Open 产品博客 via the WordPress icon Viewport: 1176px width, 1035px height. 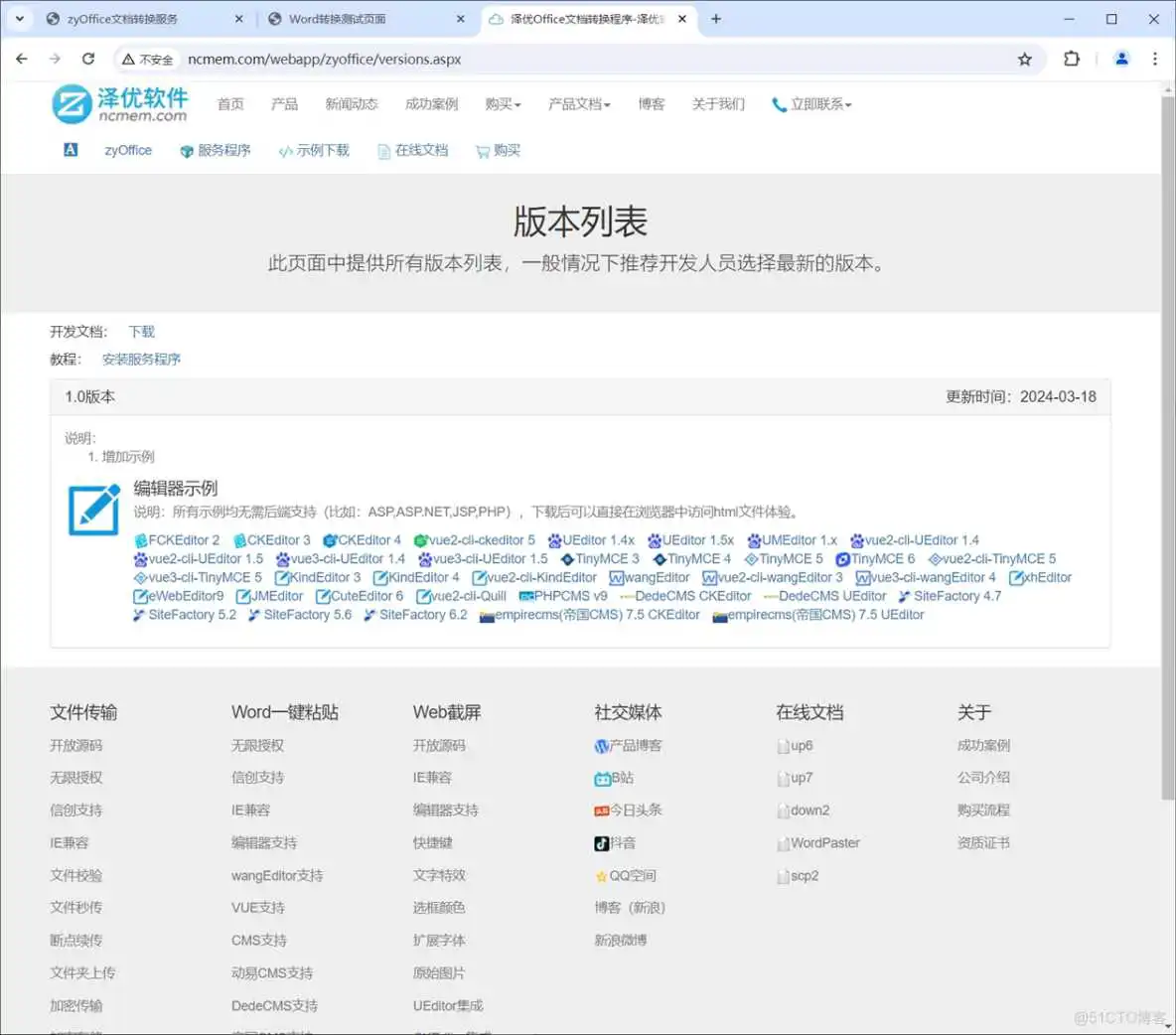click(x=600, y=746)
